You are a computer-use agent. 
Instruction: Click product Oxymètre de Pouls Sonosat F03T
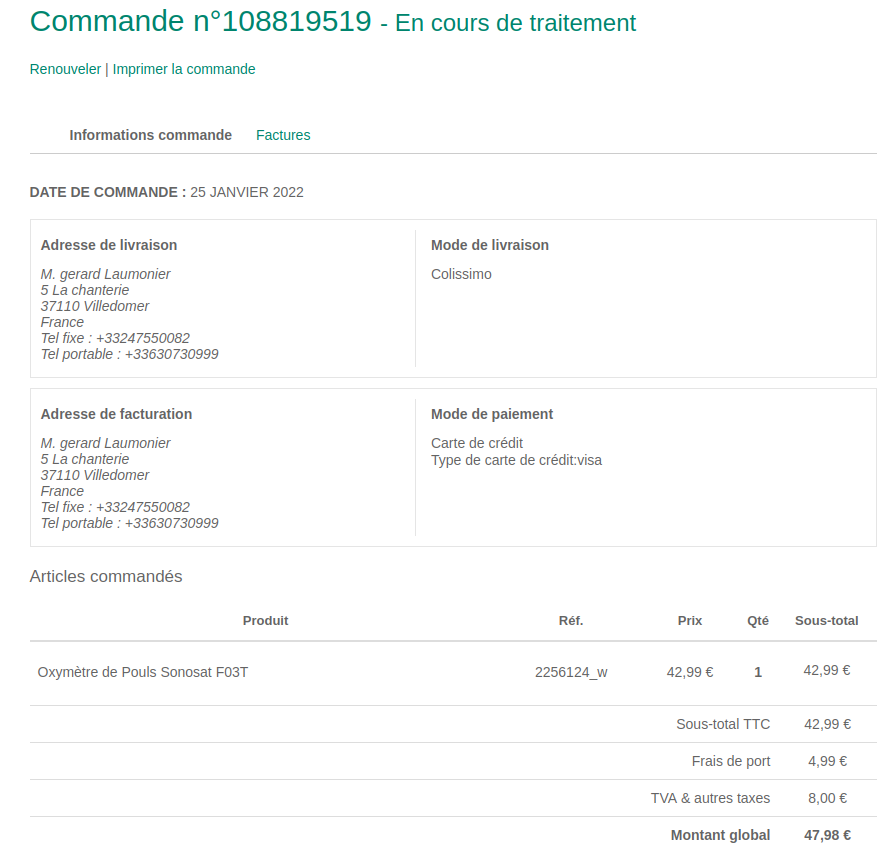143,672
